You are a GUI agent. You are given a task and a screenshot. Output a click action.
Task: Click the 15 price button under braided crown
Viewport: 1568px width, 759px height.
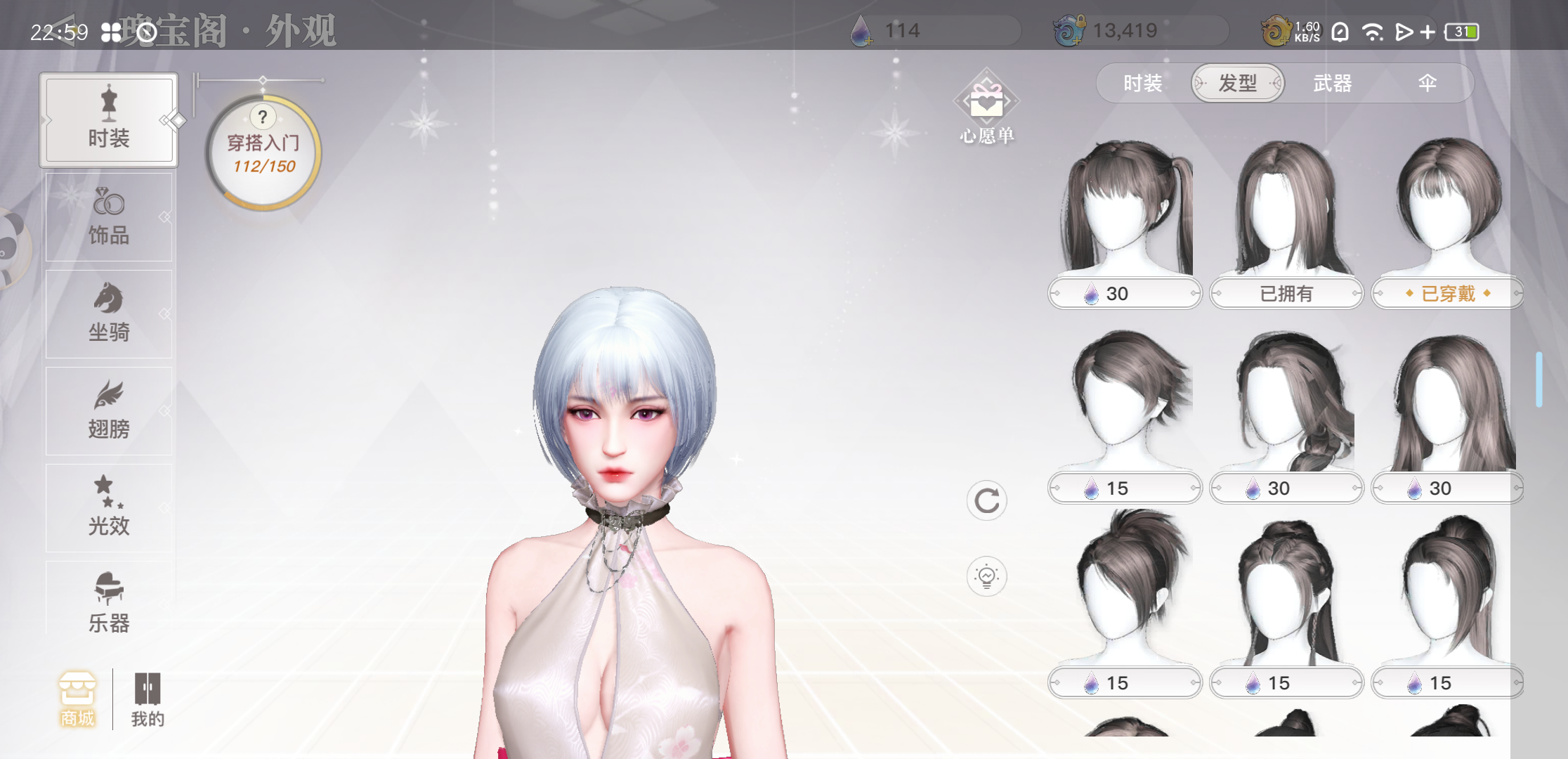coord(1286,682)
